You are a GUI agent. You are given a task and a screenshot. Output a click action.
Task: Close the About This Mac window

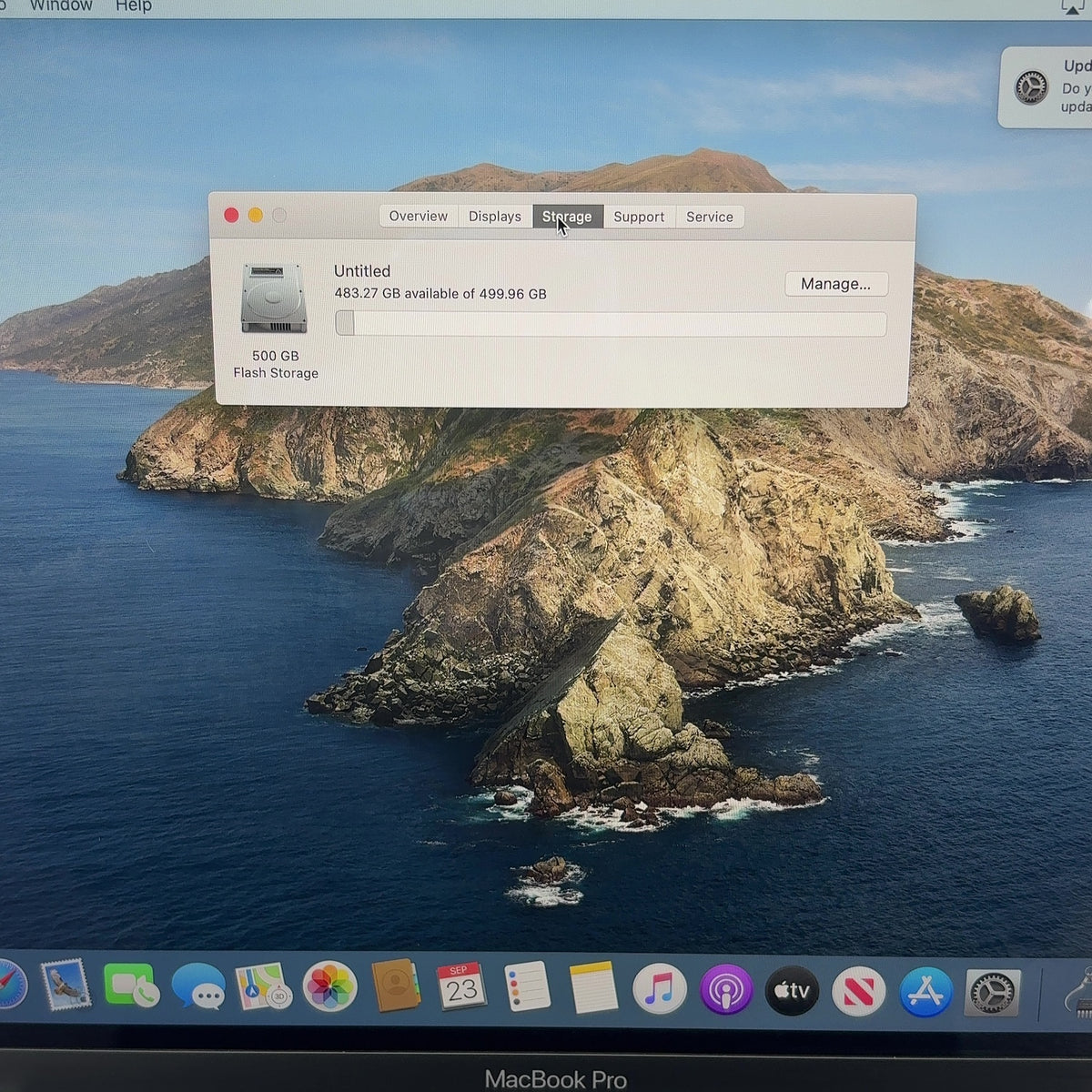[231, 215]
